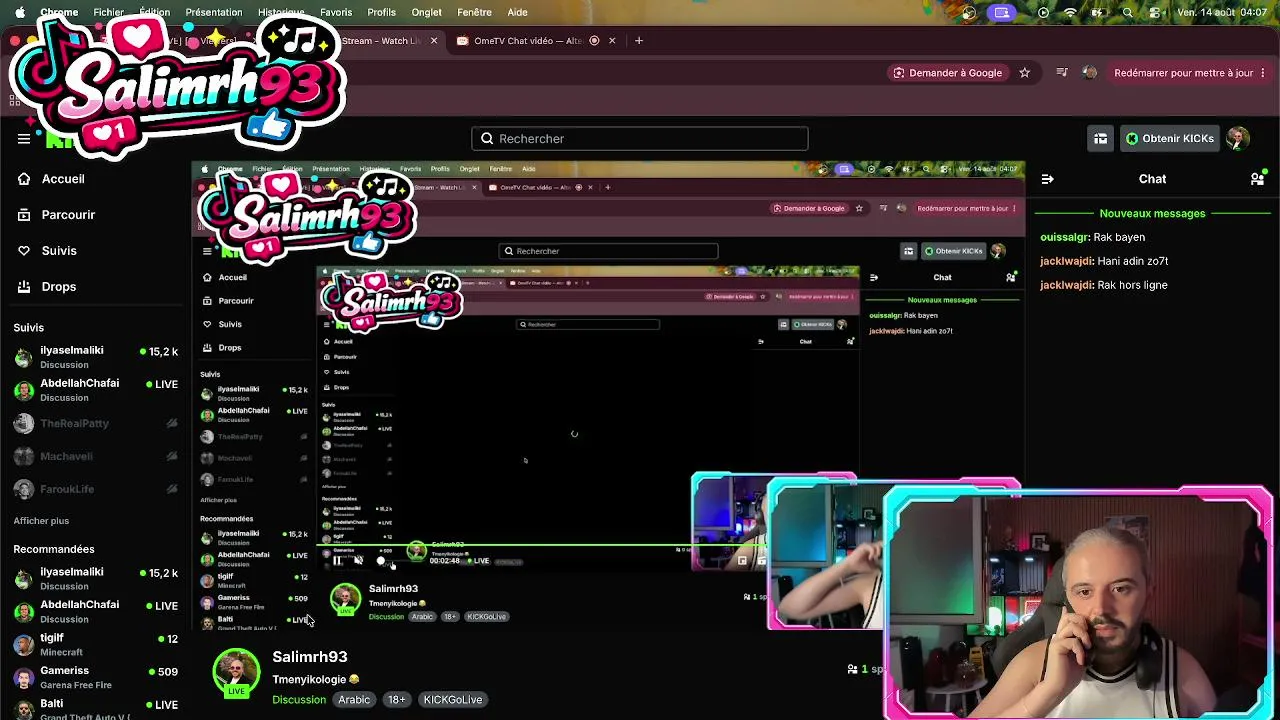Viewport: 1280px width, 720px height.
Task: Click the 18+ tag below the stream
Action: tap(397, 700)
